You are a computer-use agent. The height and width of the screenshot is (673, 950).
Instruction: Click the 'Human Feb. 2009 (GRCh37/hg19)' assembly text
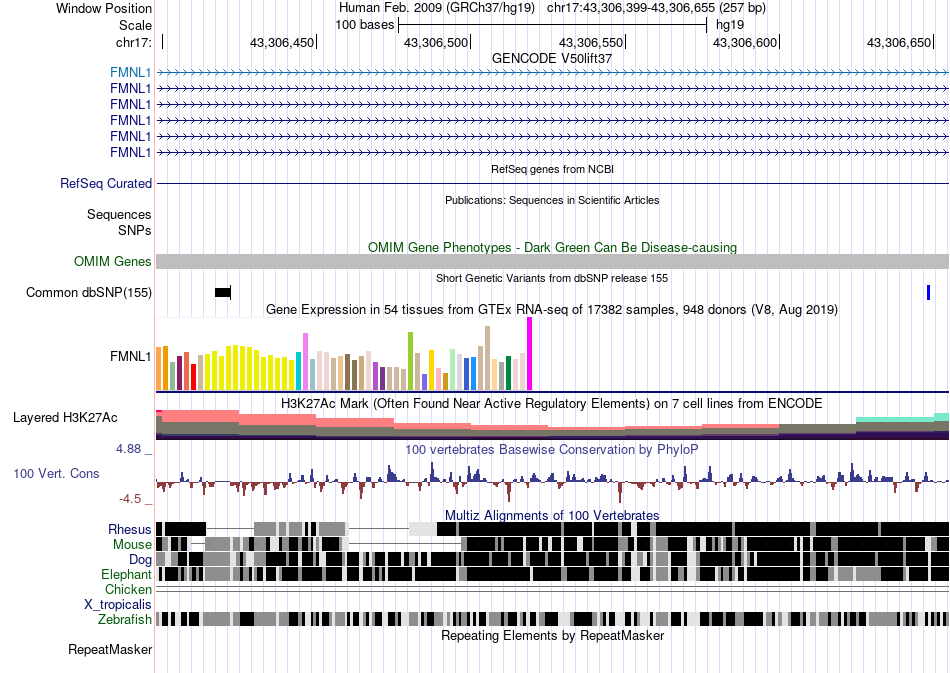coord(437,8)
